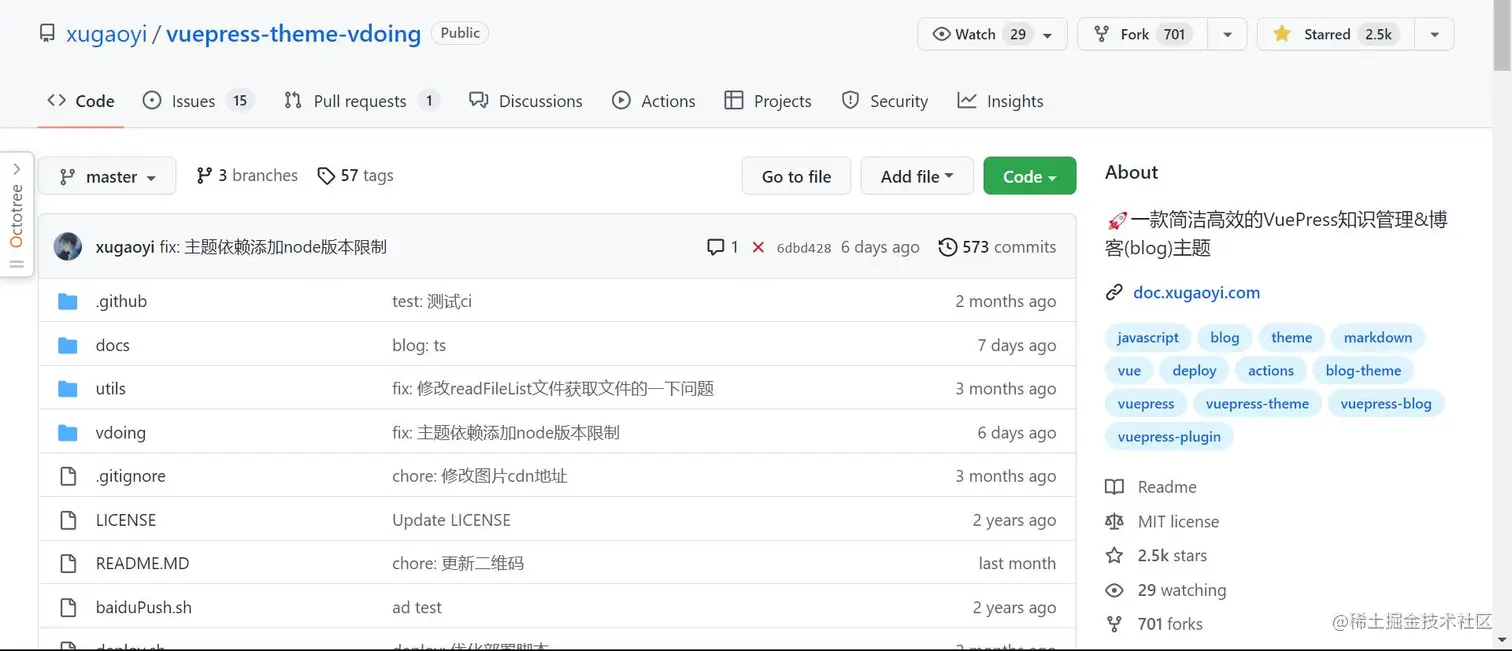Open the MIT license link
Viewport: 1512px width, 651px height.
pos(1178,521)
